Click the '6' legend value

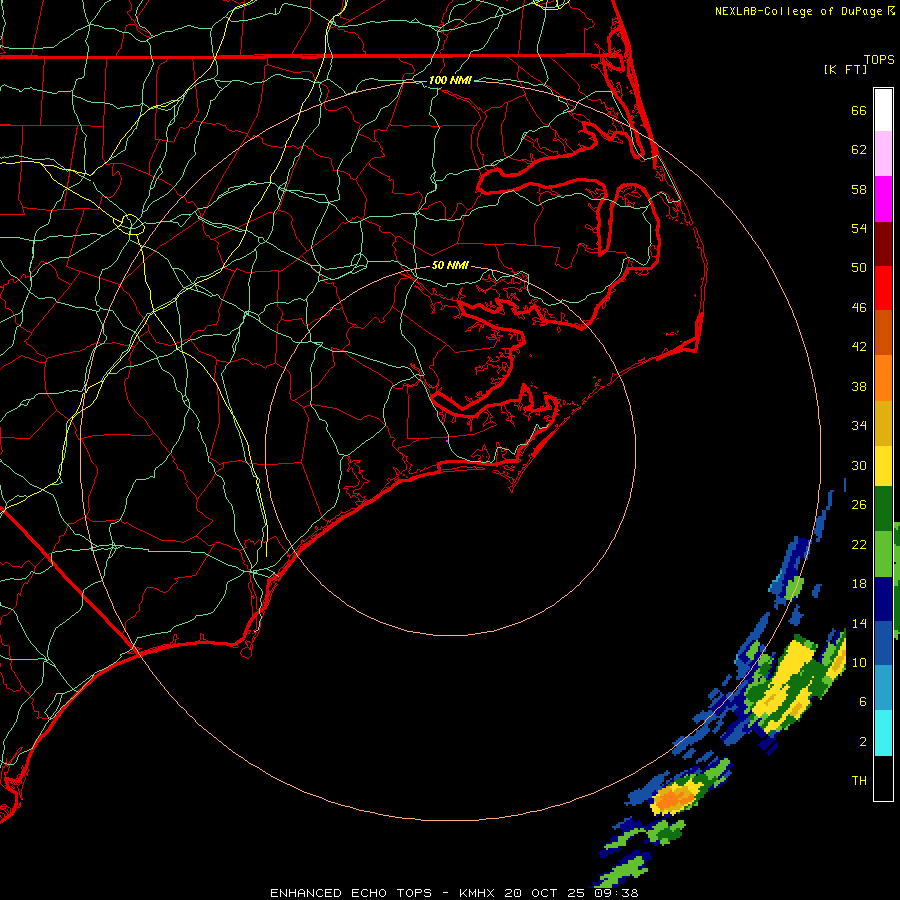pos(863,702)
